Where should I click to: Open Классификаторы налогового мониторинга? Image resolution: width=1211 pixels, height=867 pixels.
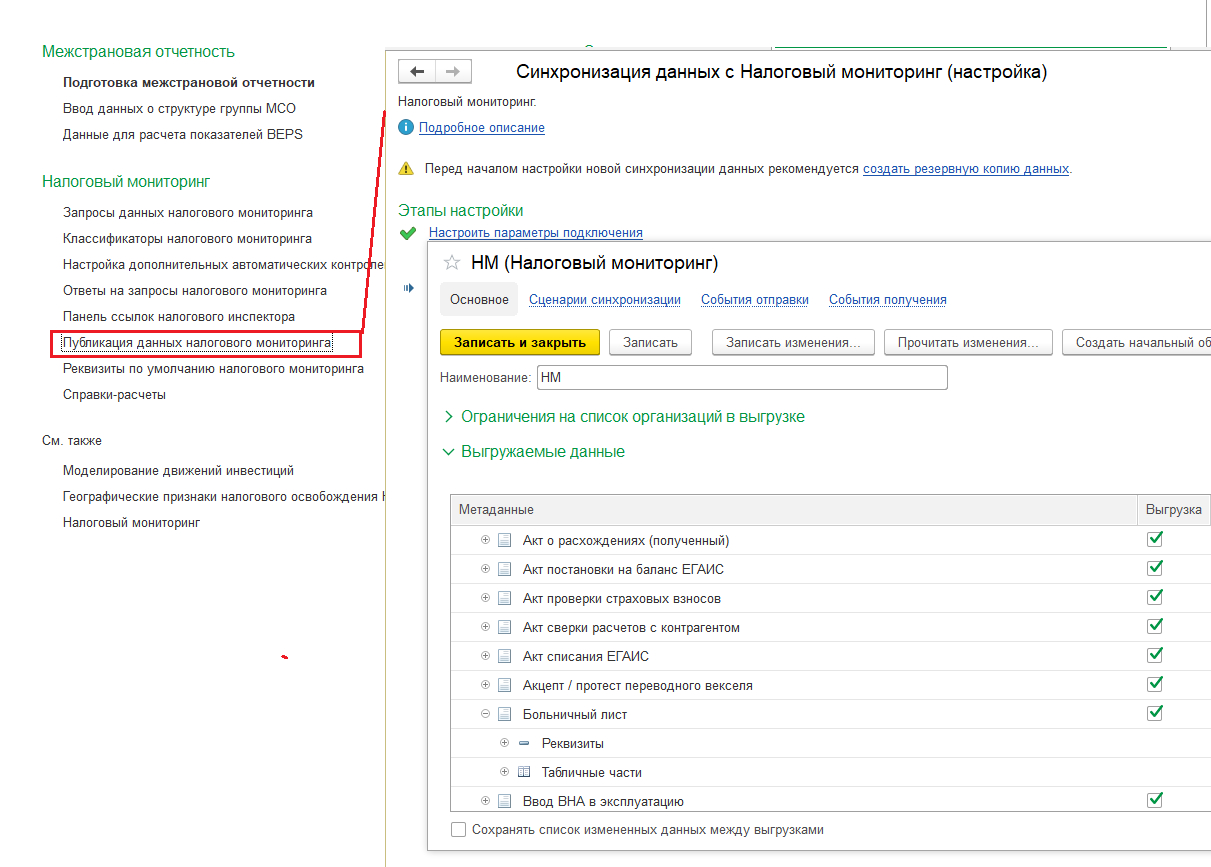point(187,238)
